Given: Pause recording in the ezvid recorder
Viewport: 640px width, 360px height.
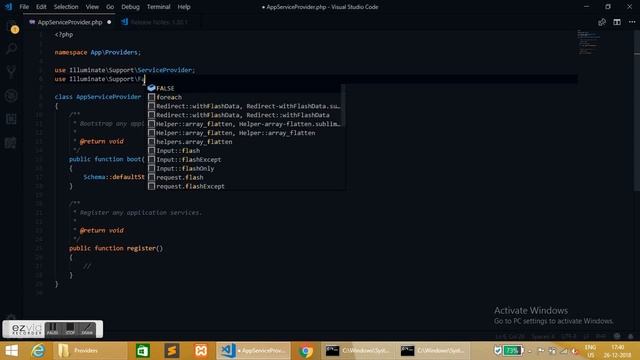Looking at the screenshot, I should [x=52, y=329].
